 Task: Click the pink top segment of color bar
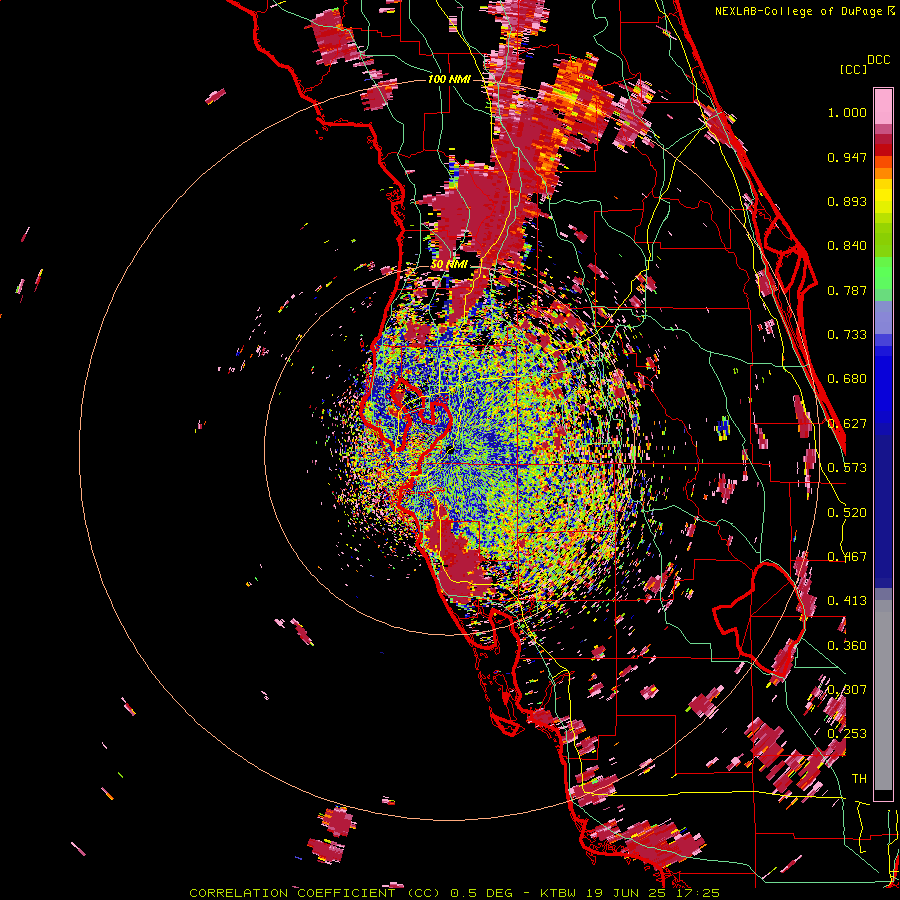coord(883,106)
